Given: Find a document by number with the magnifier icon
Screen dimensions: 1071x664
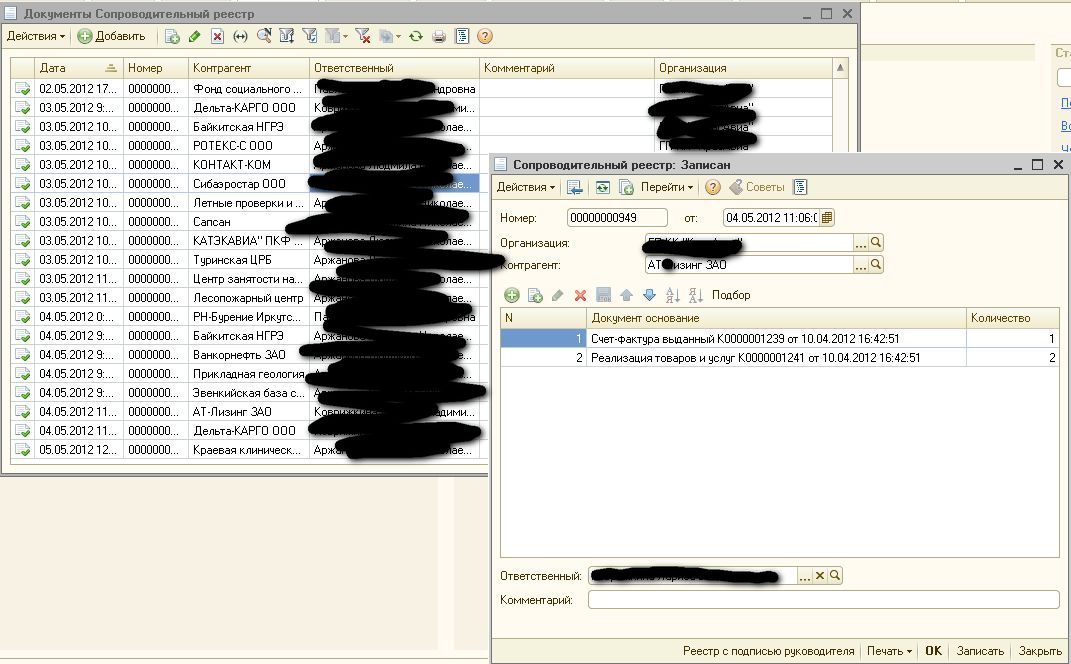Looking at the screenshot, I should pos(264,36).
